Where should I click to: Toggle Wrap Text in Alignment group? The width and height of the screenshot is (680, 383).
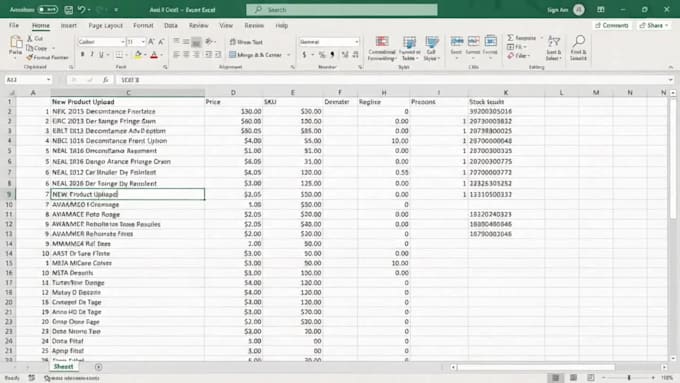pos(246,42)
